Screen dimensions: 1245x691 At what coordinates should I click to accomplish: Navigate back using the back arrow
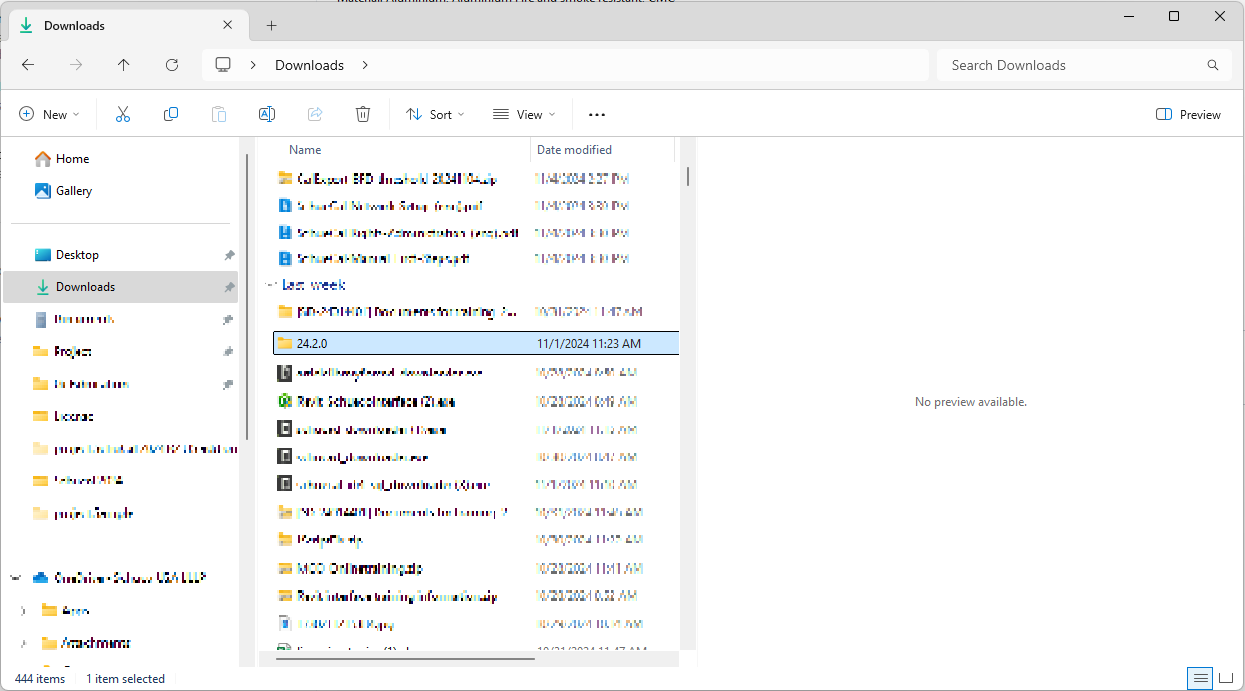tap(28, 65)
